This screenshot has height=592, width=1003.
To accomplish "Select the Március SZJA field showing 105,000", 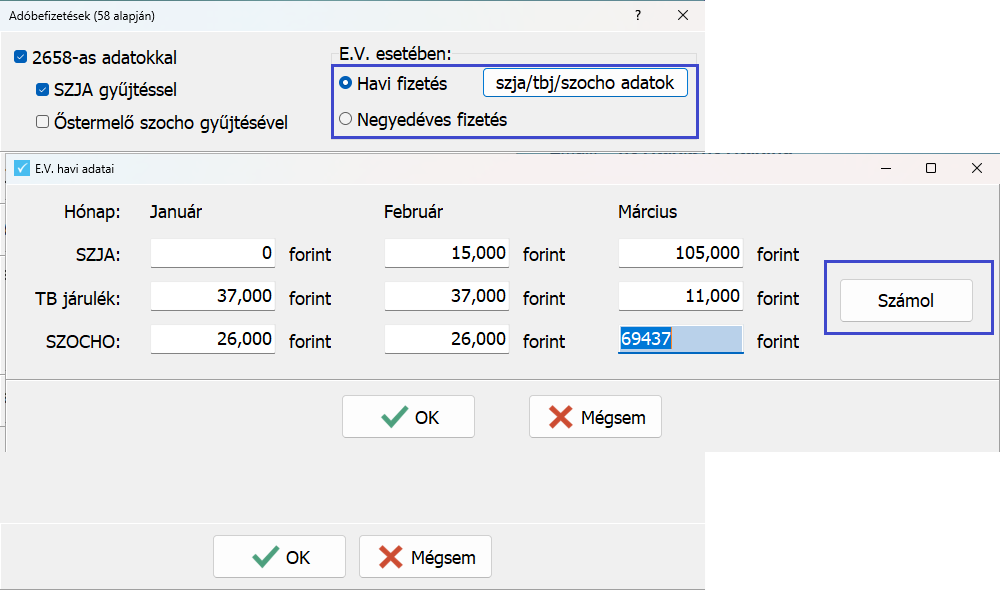I will coord(680,254).
